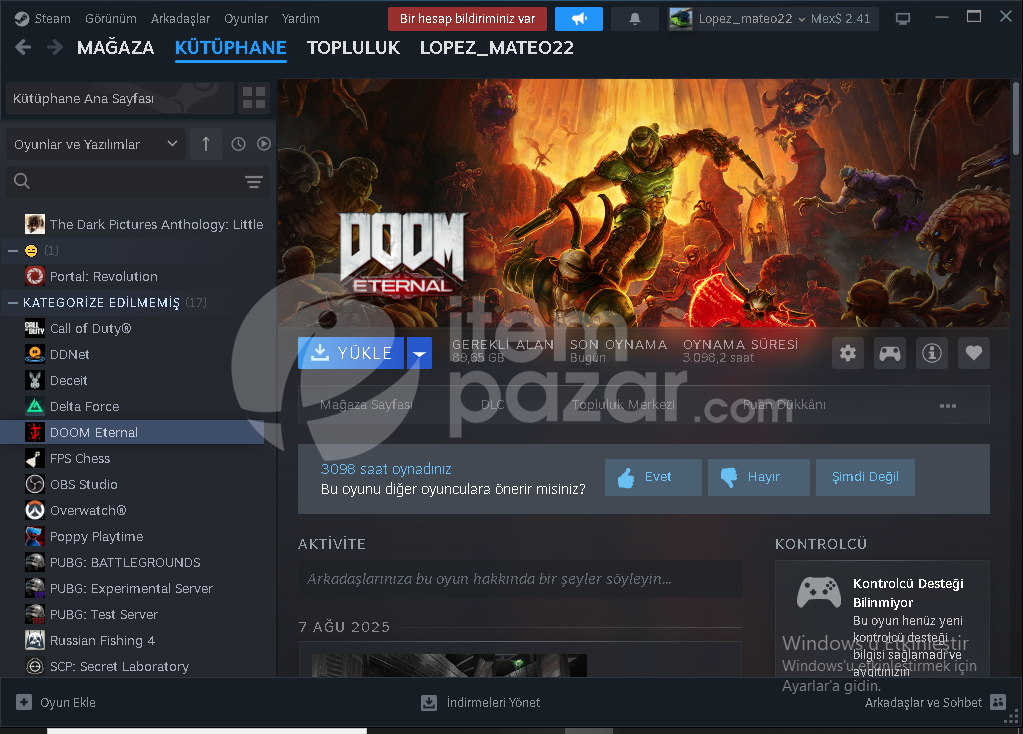Go to the KÜTÜPHANE tab

(x=231, y=48)
